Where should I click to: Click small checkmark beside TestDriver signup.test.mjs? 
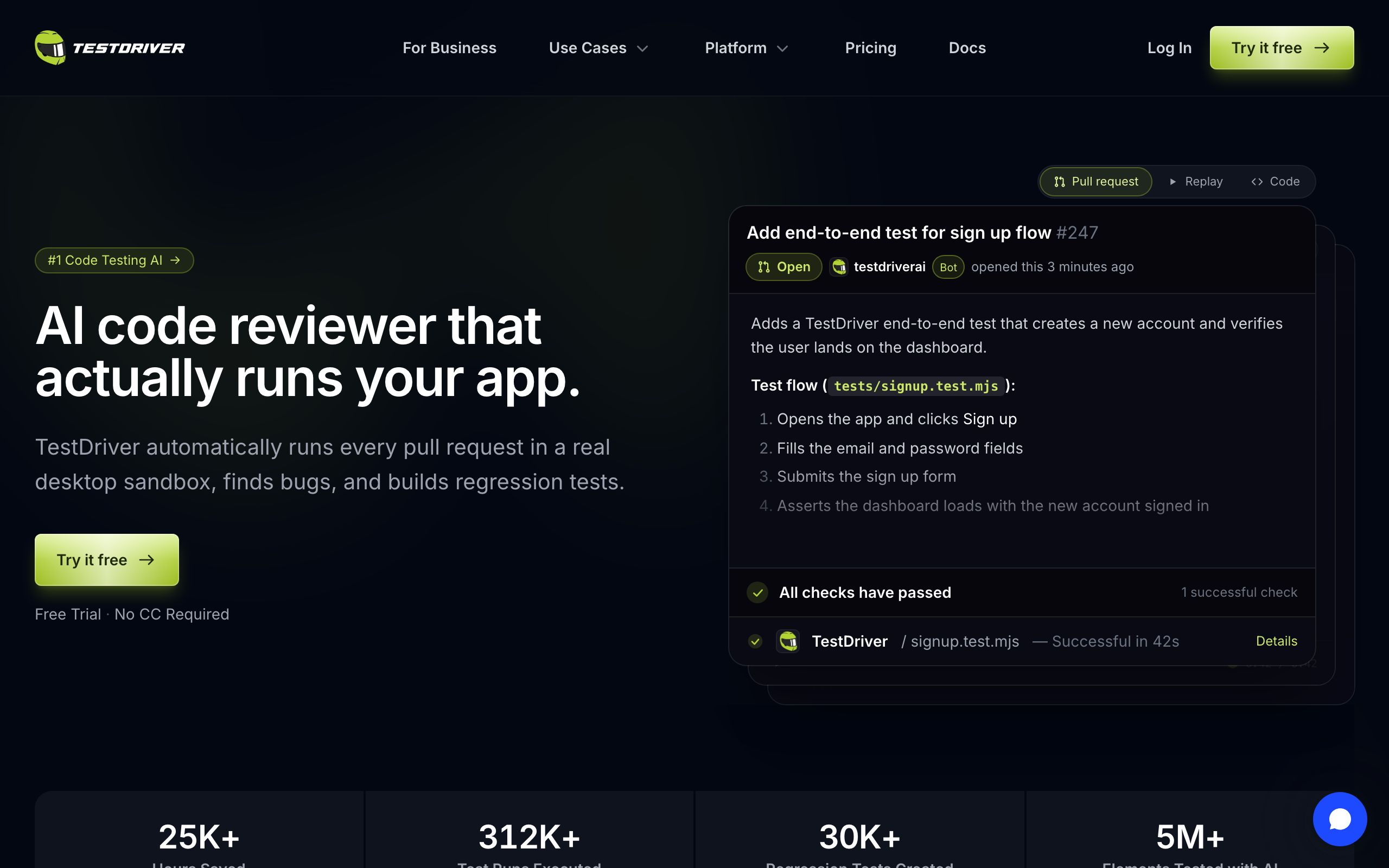[x=755, y=641]
